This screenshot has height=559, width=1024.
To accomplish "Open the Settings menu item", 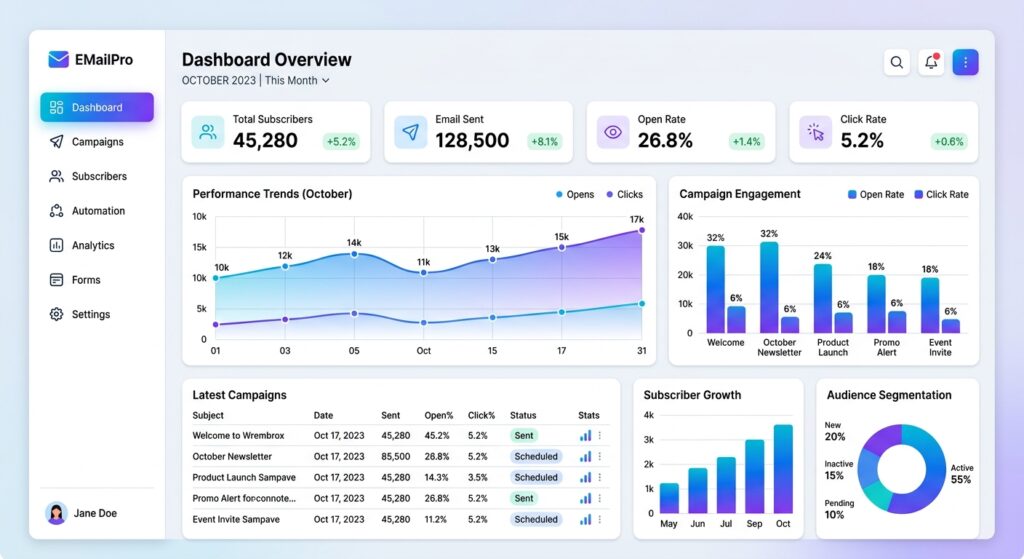I will pos(97,314).
